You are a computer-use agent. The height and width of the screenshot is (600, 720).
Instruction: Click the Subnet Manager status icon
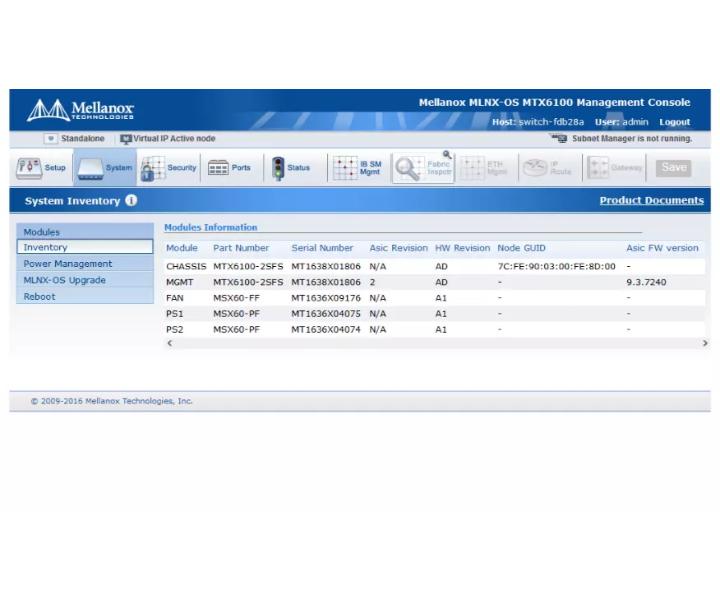pos(559,138)
